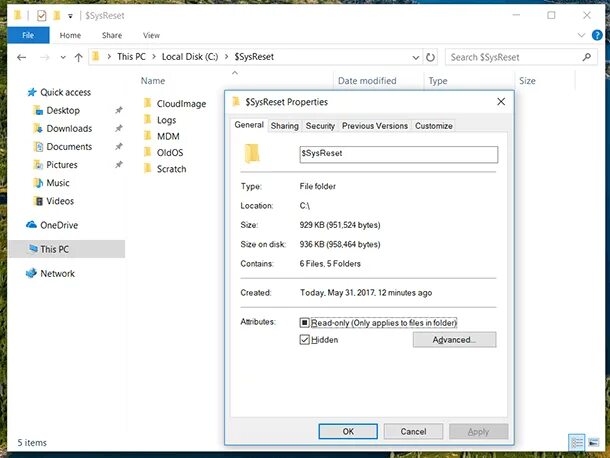Viewport: 610px width, 458px height.
Task: Click Local Disk (C:) in address path
Action: 190,57
